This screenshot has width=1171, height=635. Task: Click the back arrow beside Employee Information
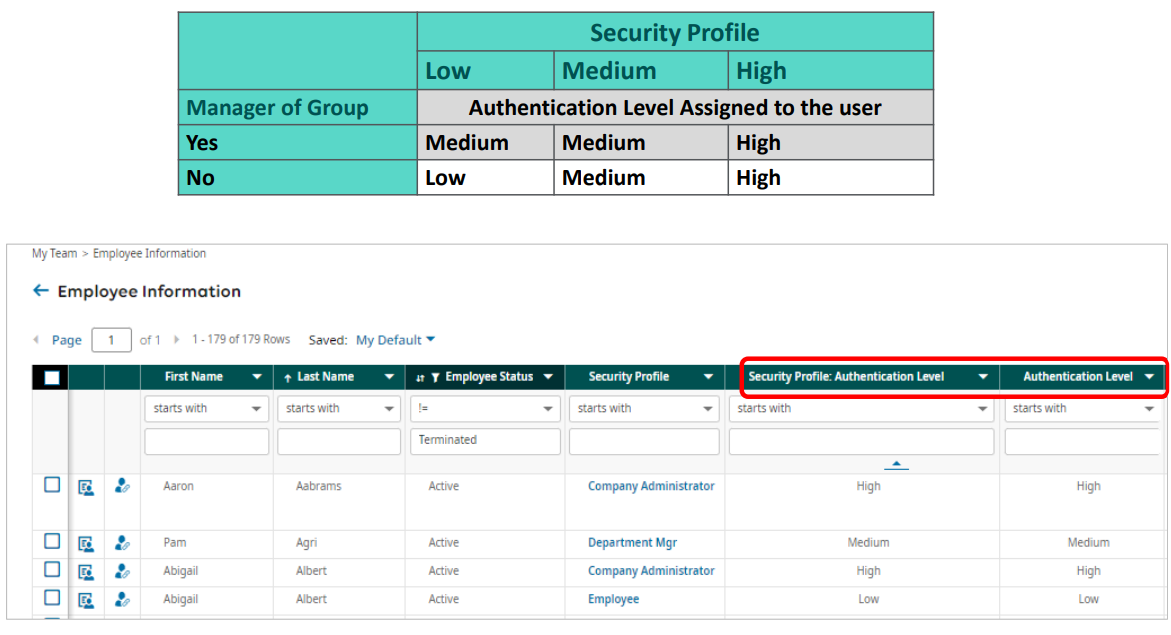pyautogui.click(x=41, y=291)
